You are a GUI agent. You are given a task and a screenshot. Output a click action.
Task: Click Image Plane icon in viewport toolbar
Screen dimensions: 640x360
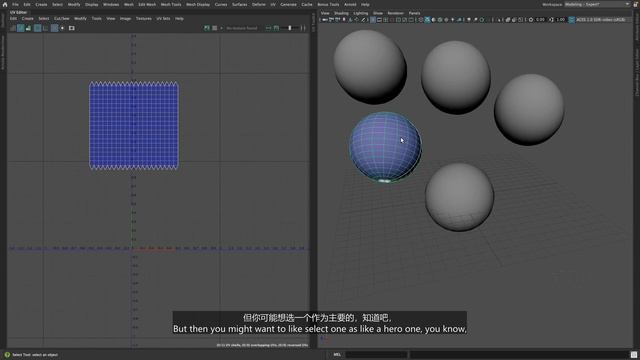coord(350,20)
